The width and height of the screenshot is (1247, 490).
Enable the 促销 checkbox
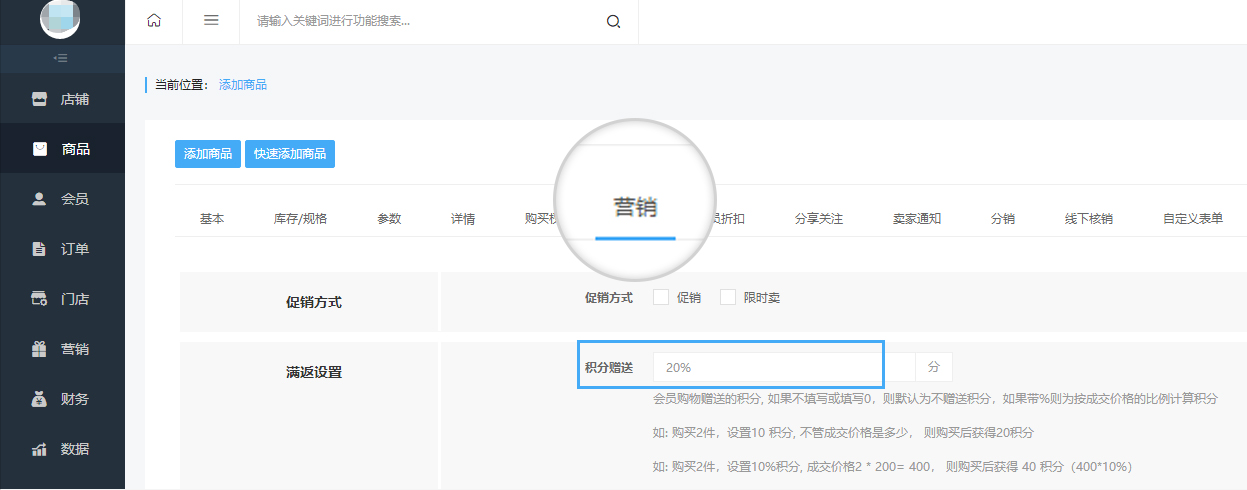pos(661,297)
